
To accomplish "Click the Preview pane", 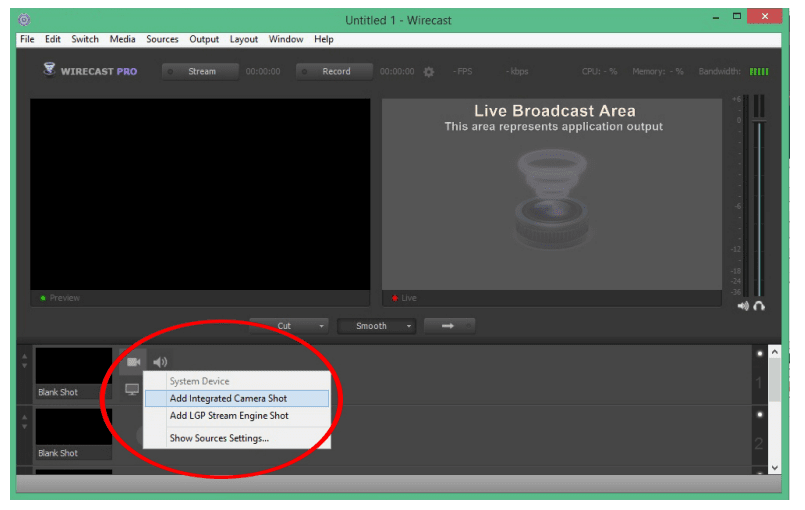I will 200,195.
